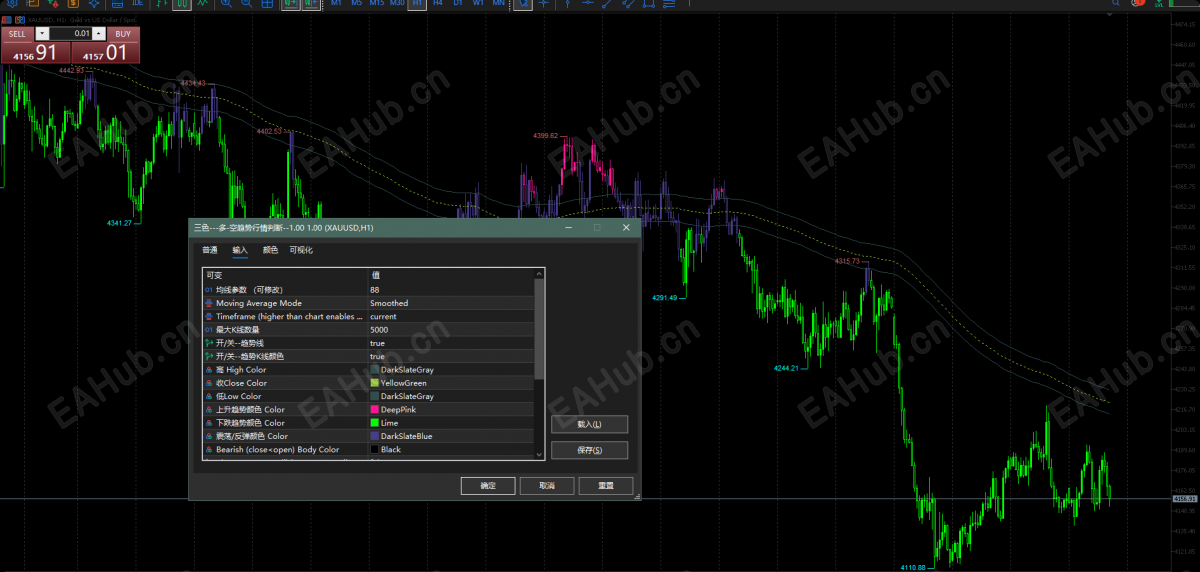Open the red notification icon

point(1140,4)
